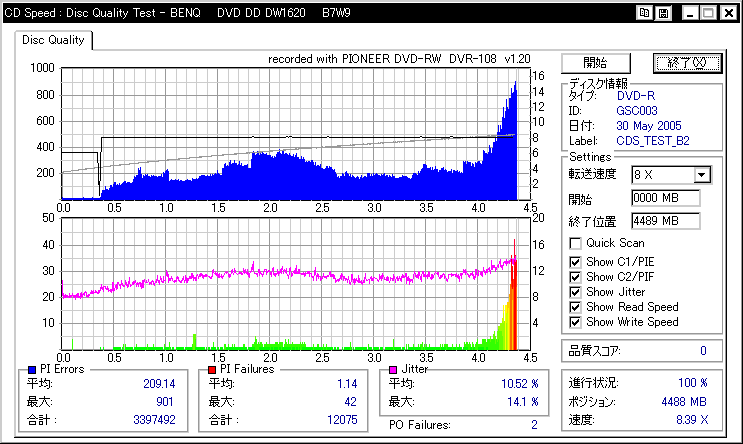743x444 pixels.
Task: Click the 終了位置 4489 MB input field
Action: [666, 221]
